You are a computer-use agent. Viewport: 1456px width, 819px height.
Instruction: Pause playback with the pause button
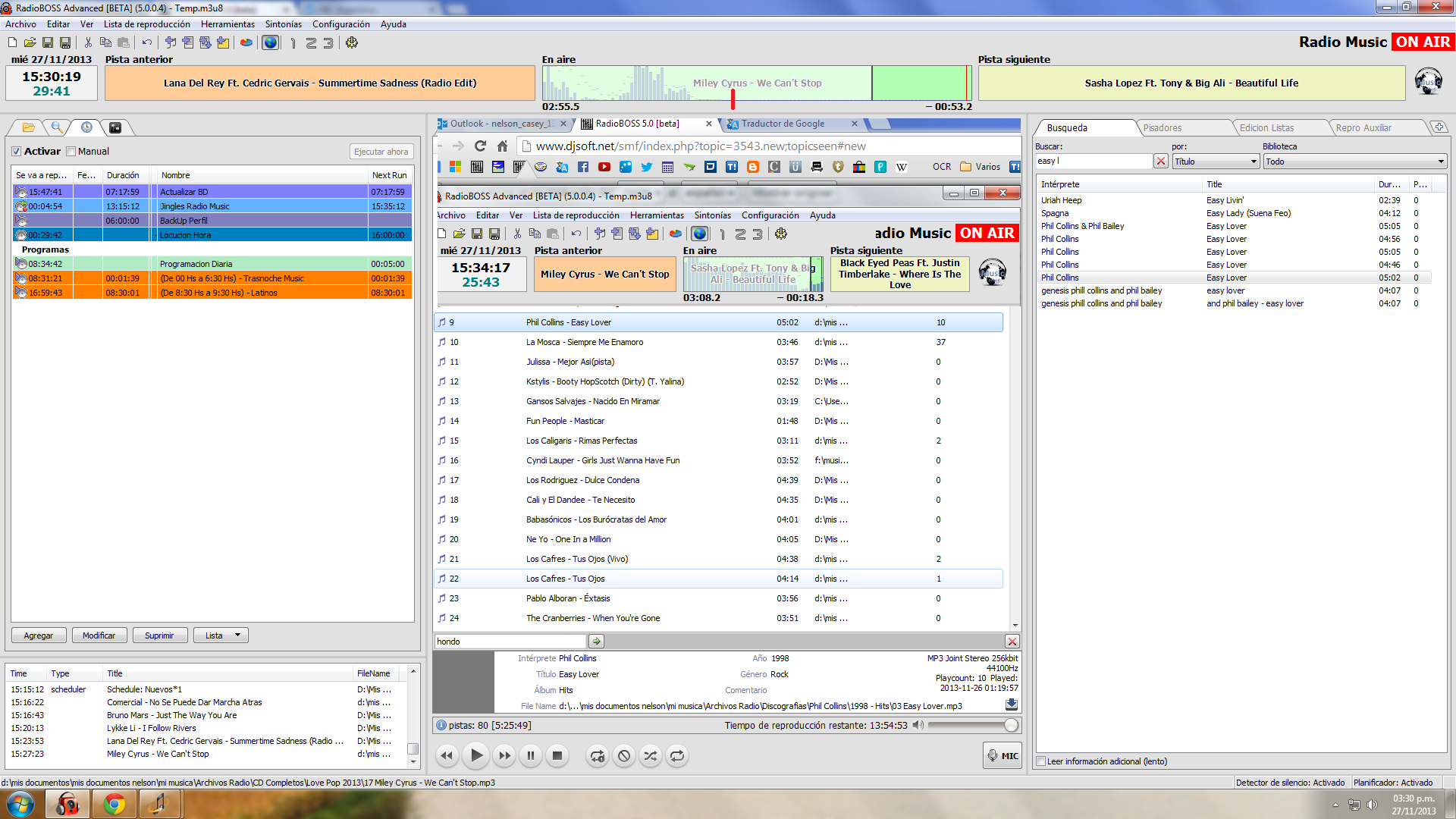point(531,755)
